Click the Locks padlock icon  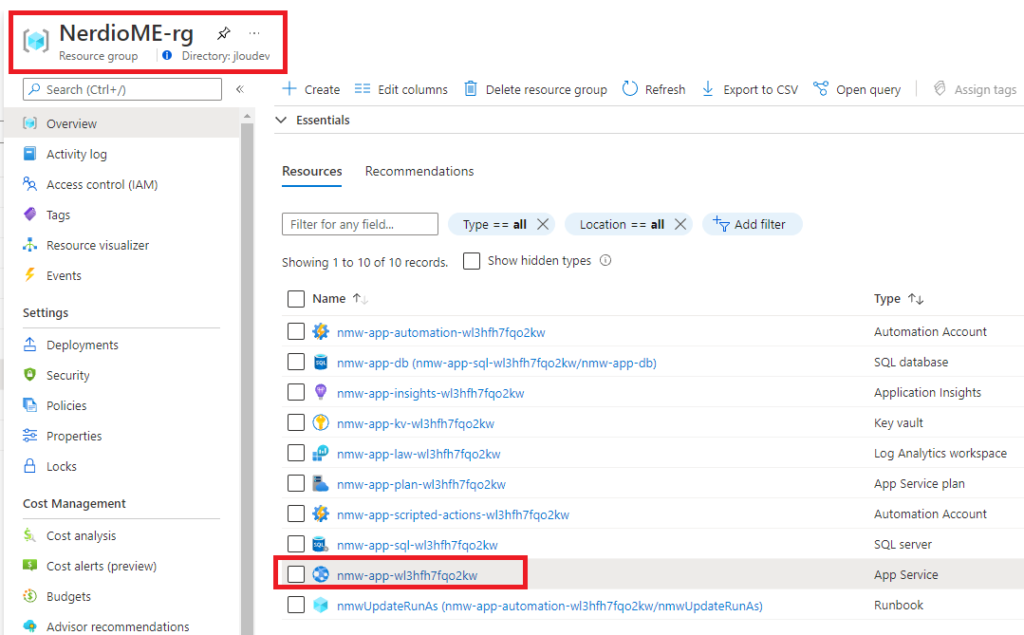tap(30, 466)
